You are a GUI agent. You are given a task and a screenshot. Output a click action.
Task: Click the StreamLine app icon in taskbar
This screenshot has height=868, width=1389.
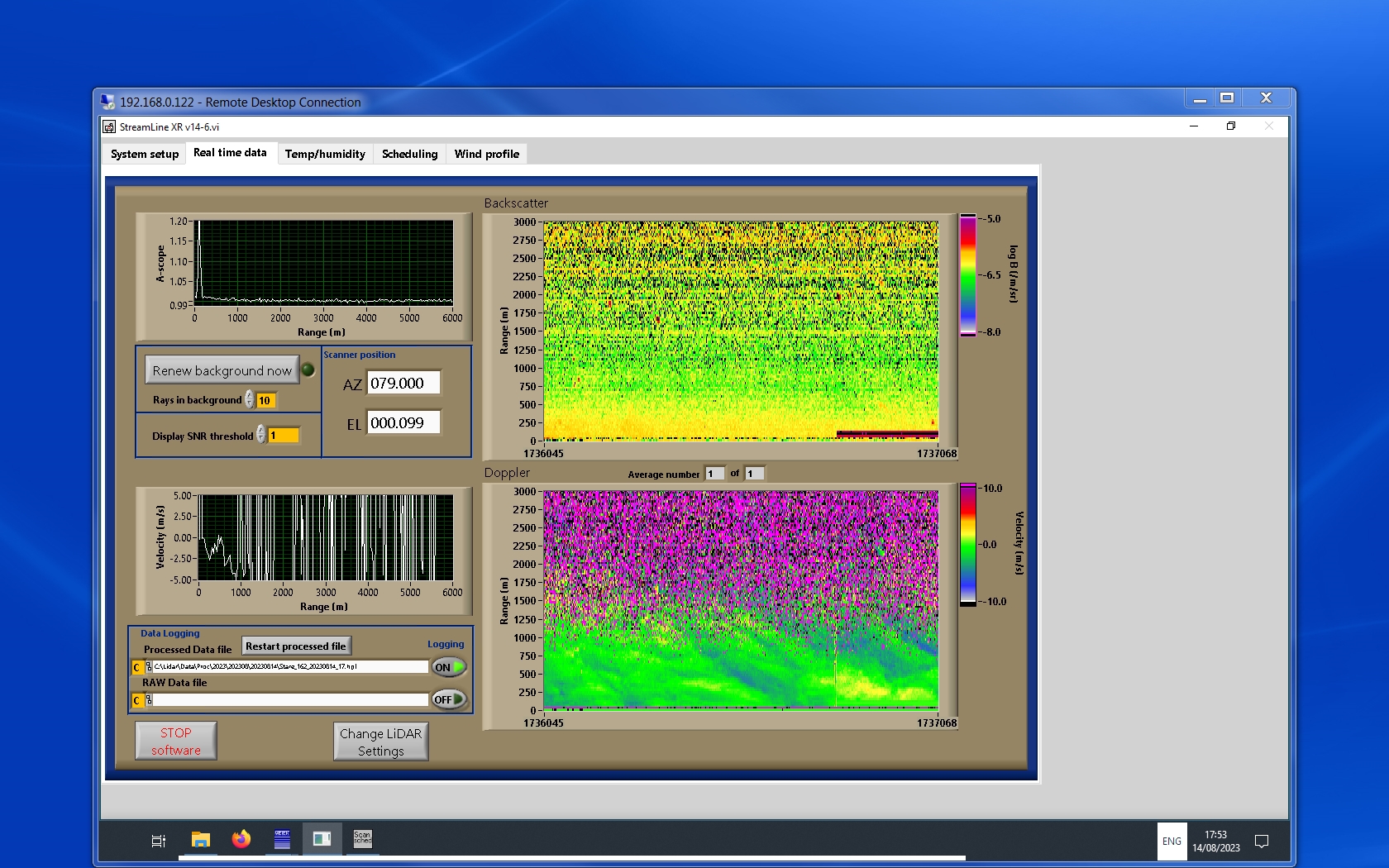322,840
